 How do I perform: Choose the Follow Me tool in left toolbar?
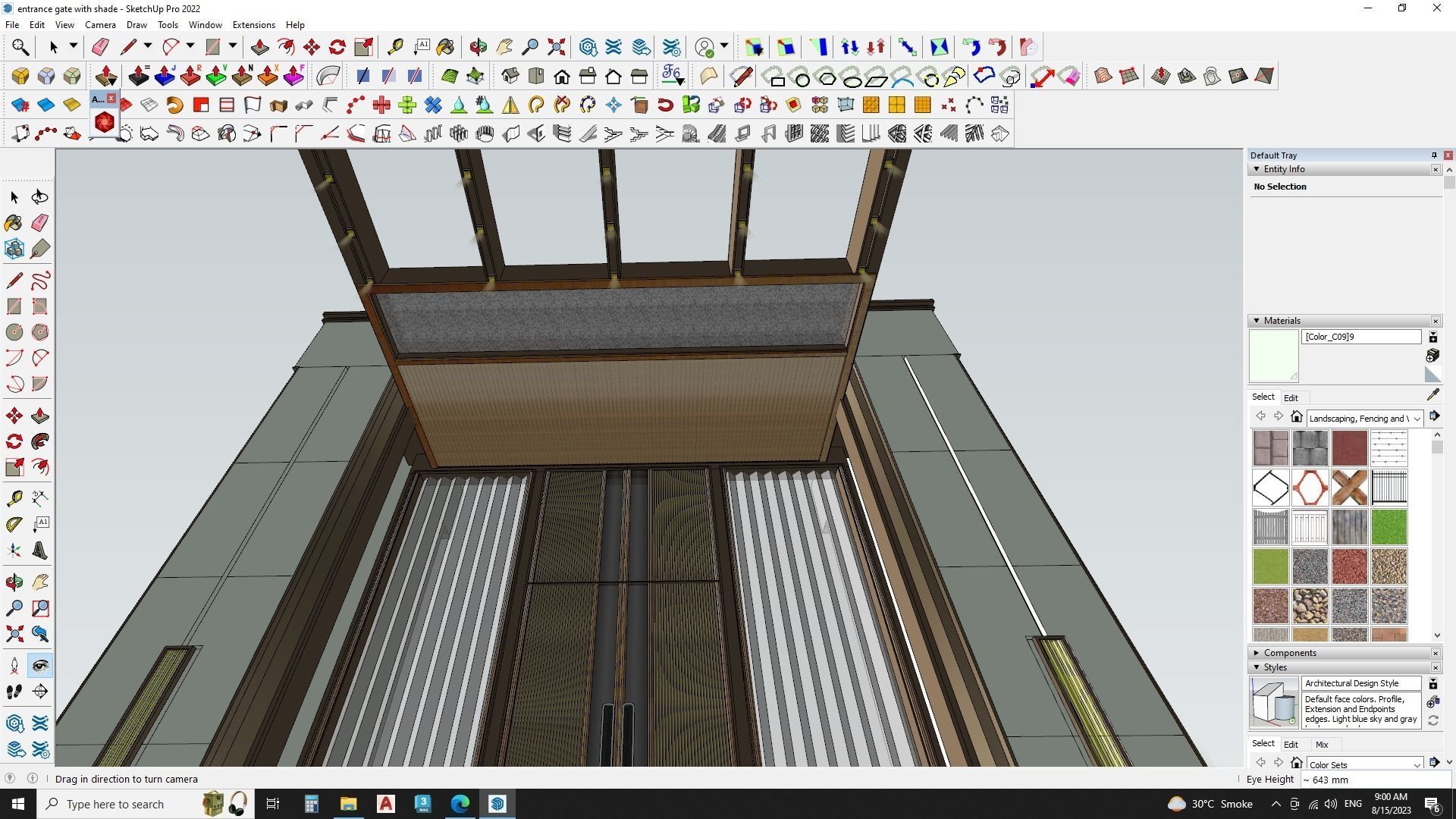tap(40, 441)
